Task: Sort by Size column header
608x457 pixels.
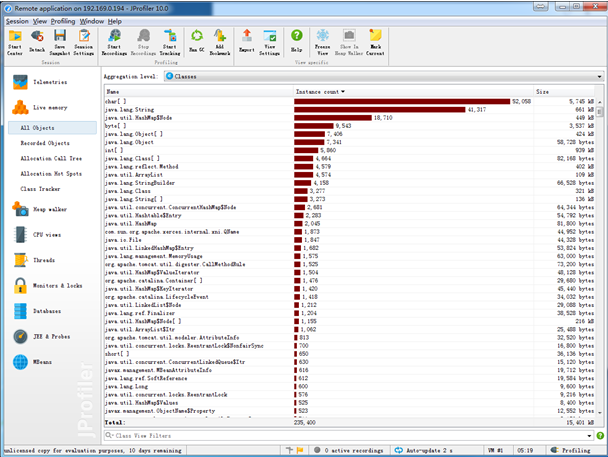Action: tap(565, 92)
